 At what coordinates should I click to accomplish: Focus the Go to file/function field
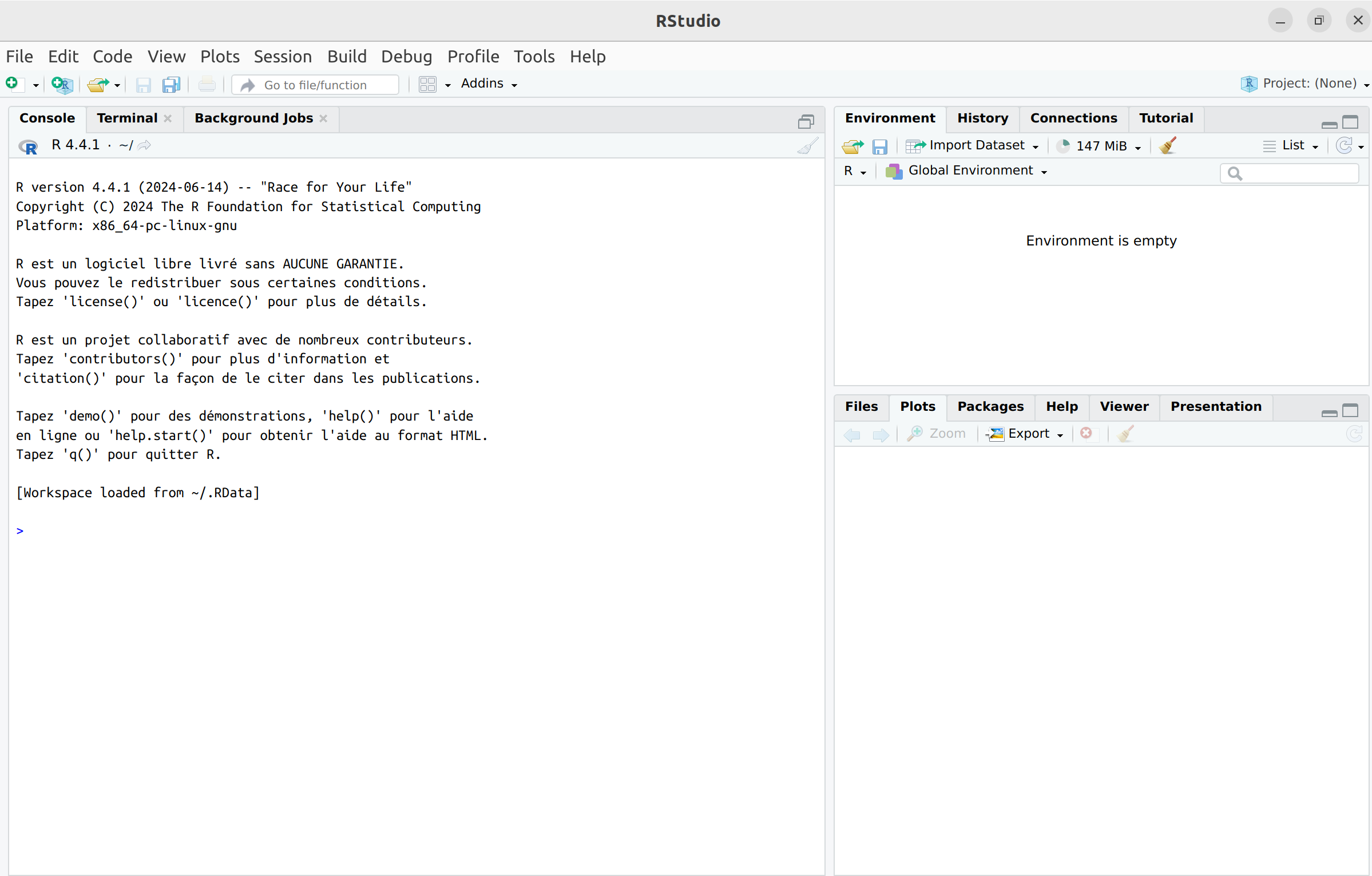315,85
